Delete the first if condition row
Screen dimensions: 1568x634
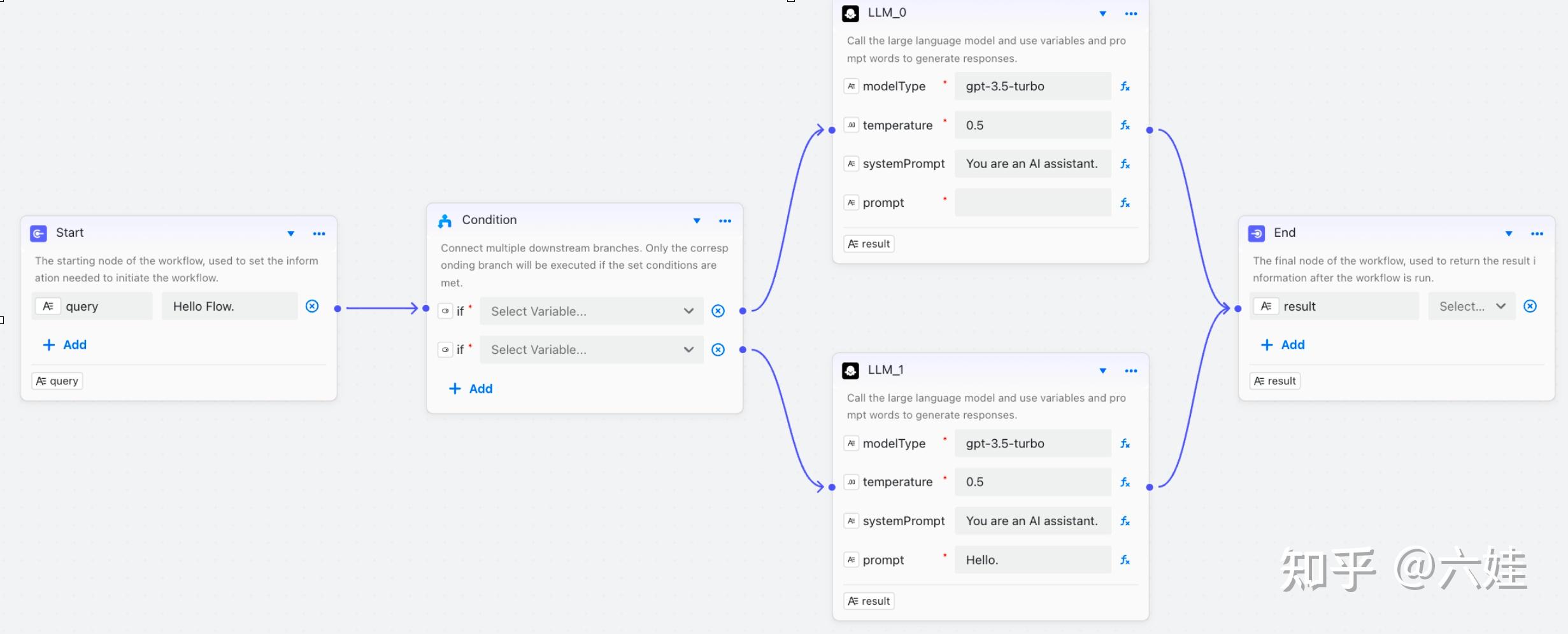[x=718, y=311]
